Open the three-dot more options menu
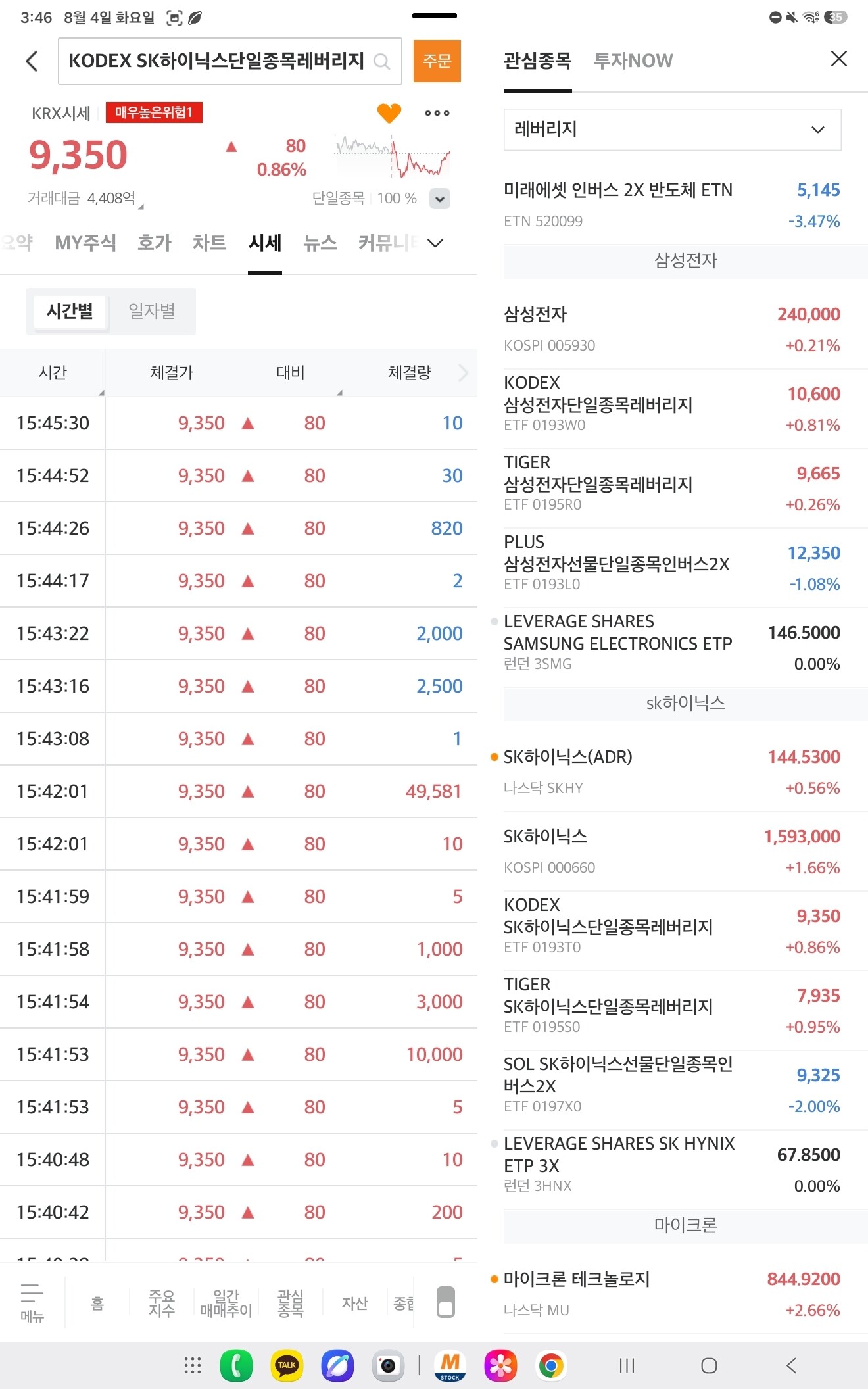Viewport: 868px width, 1389px height. pyautogui.click(x=437, y=113)
